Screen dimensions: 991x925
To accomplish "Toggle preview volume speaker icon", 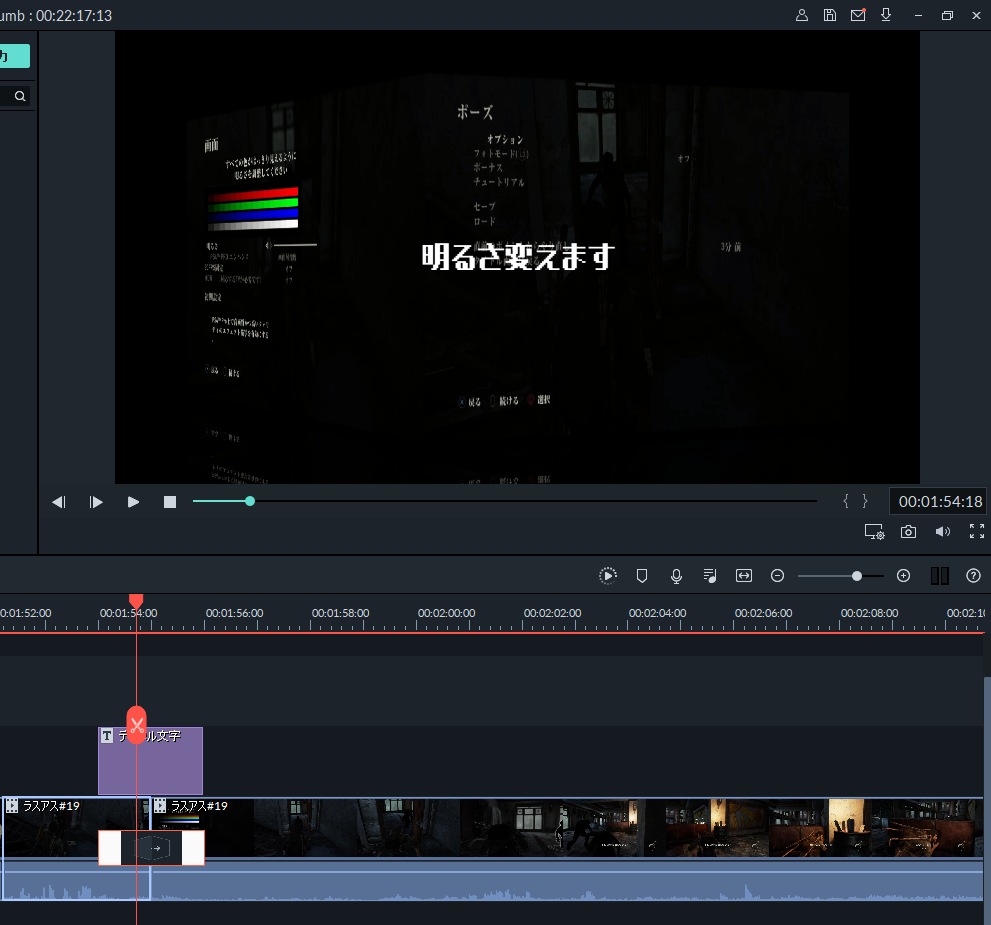I will click(942, 531).
